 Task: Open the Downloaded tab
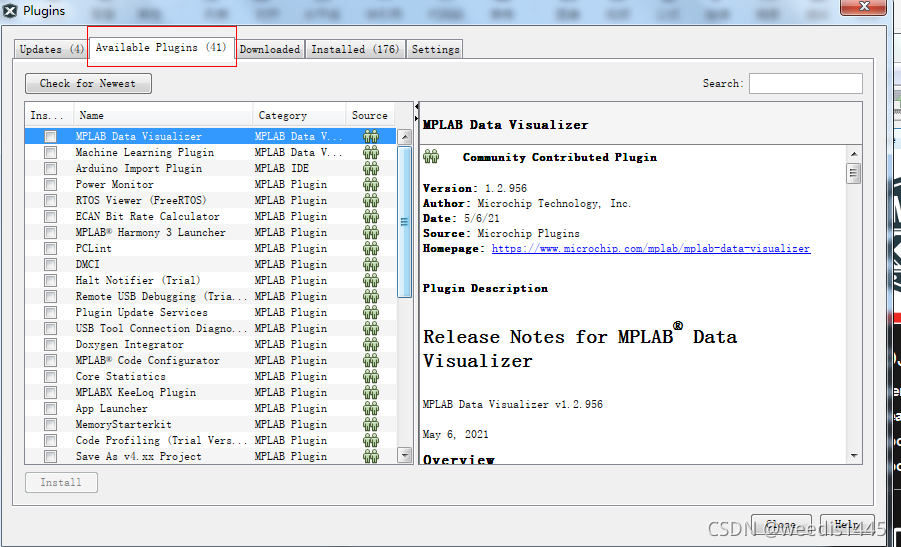coord(270,49)
